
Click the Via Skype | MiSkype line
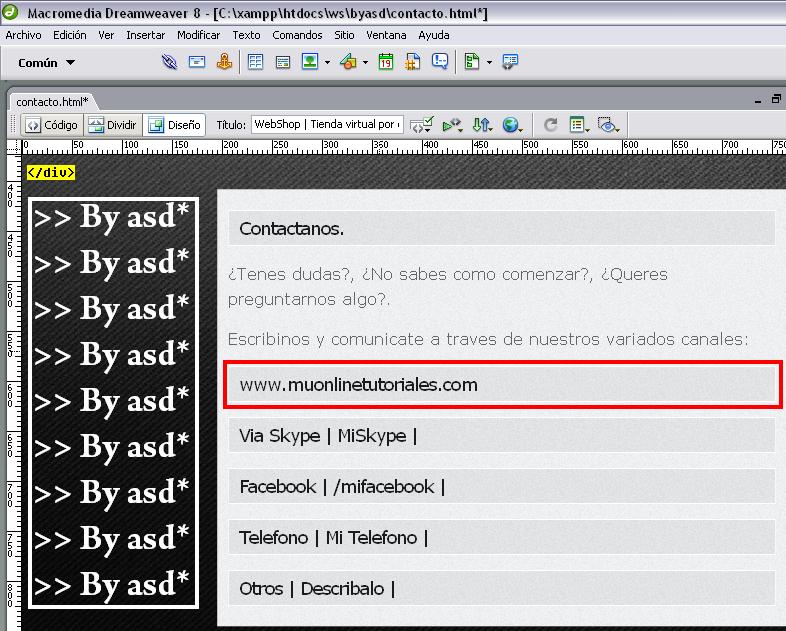328,436
